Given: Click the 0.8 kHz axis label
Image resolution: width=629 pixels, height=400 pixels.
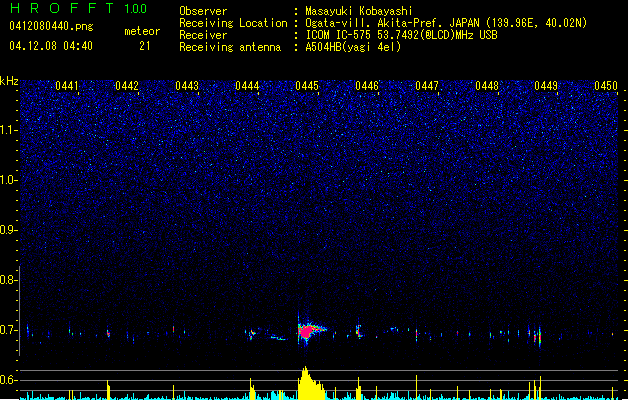Looking at the screenshot, I should pos(8,280).
